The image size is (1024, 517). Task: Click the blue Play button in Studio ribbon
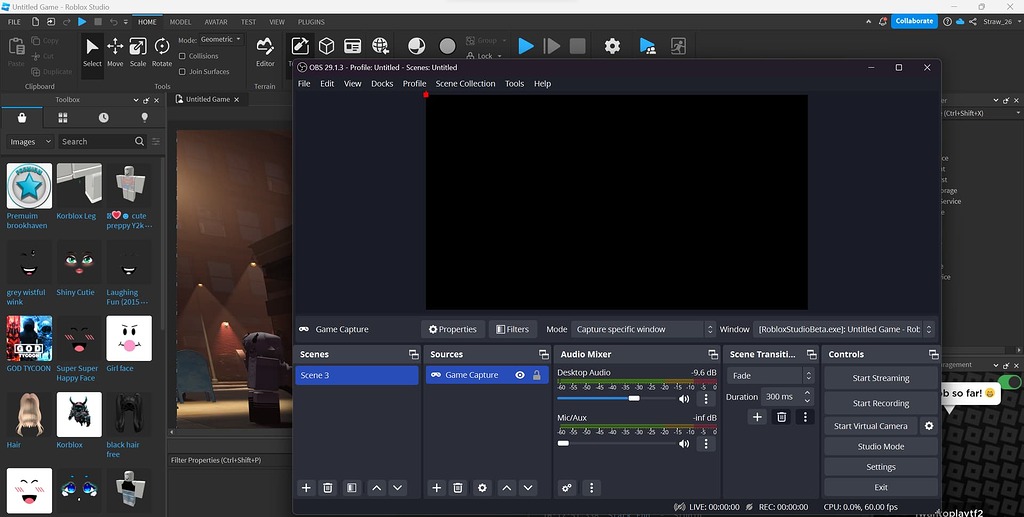526,46
